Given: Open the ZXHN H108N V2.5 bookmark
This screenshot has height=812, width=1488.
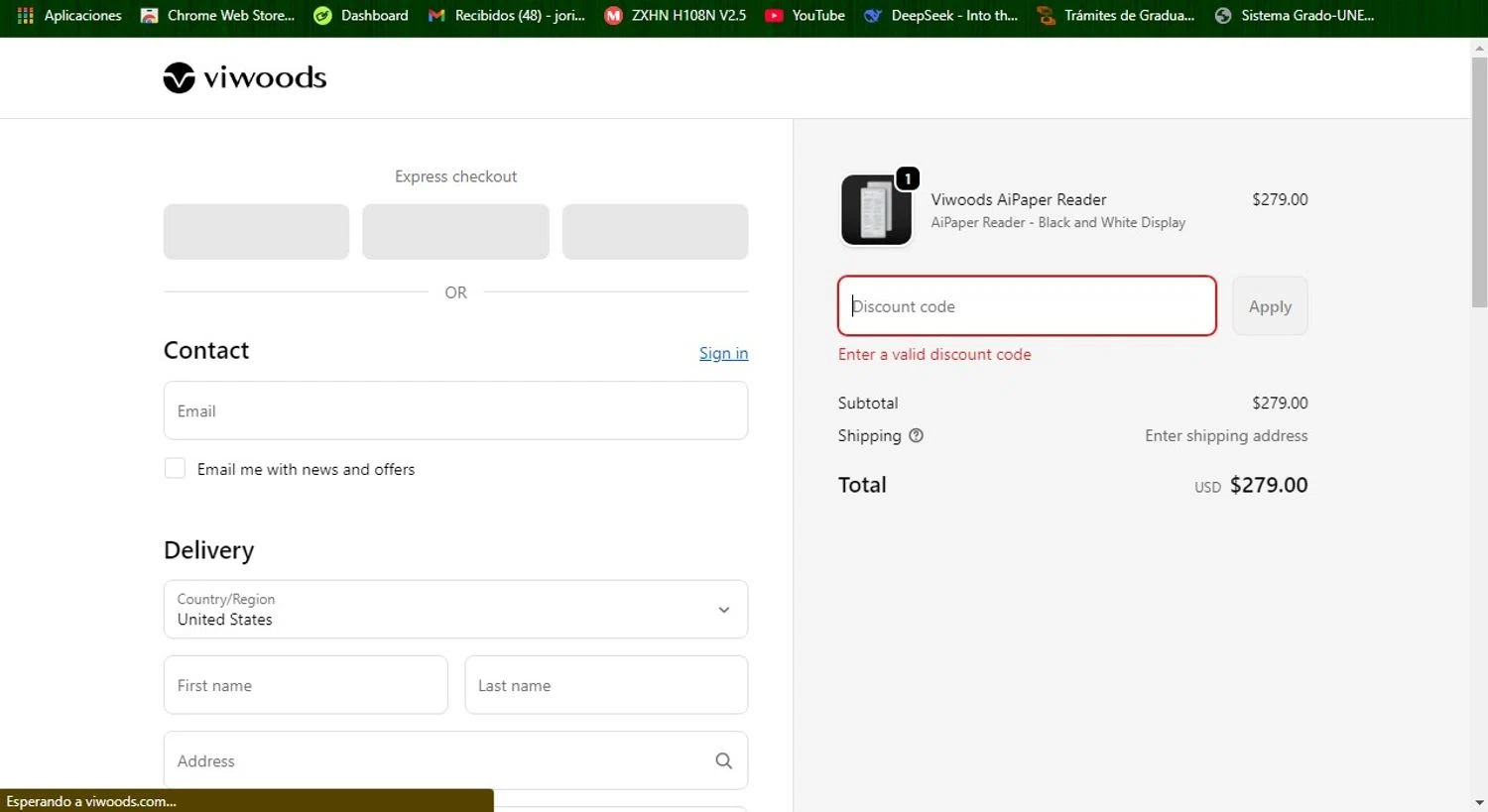Looking at the screenshot, I should (676, 15).
